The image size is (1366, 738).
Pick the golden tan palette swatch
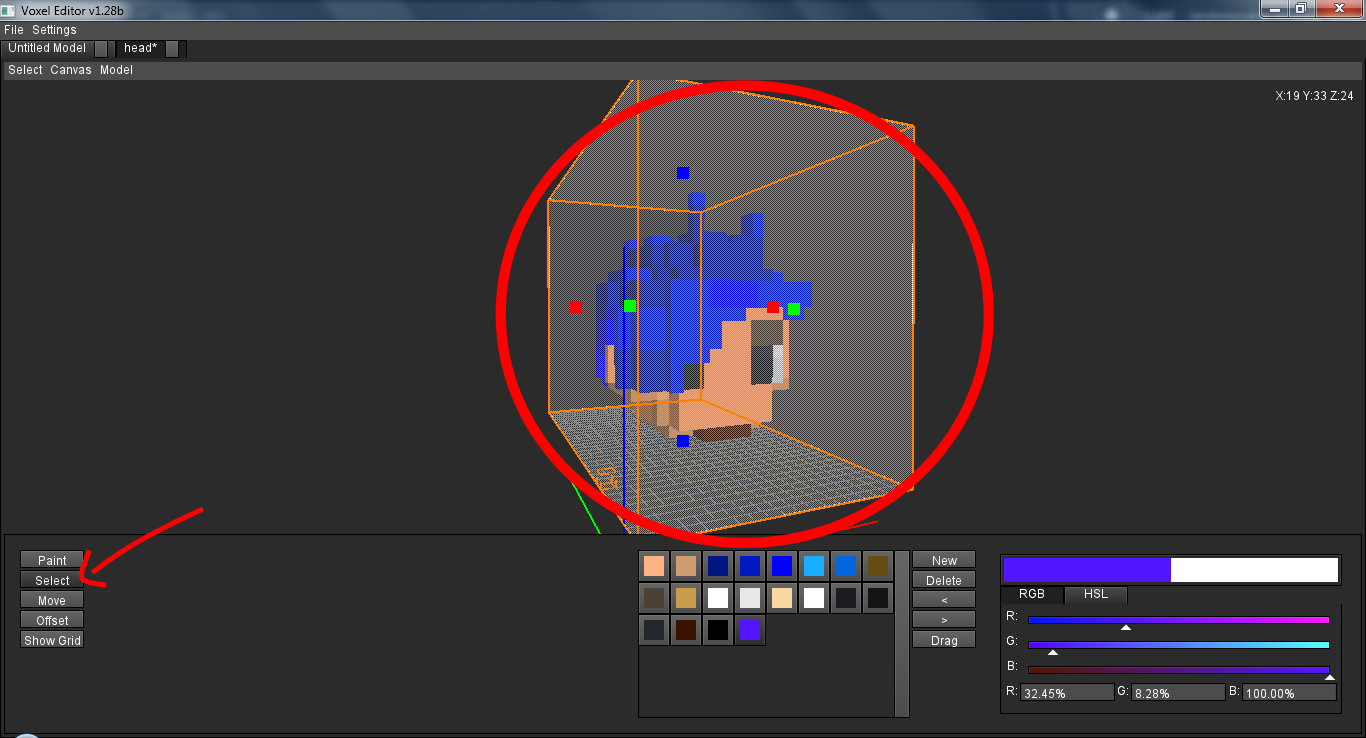click(x=686, y=598)
